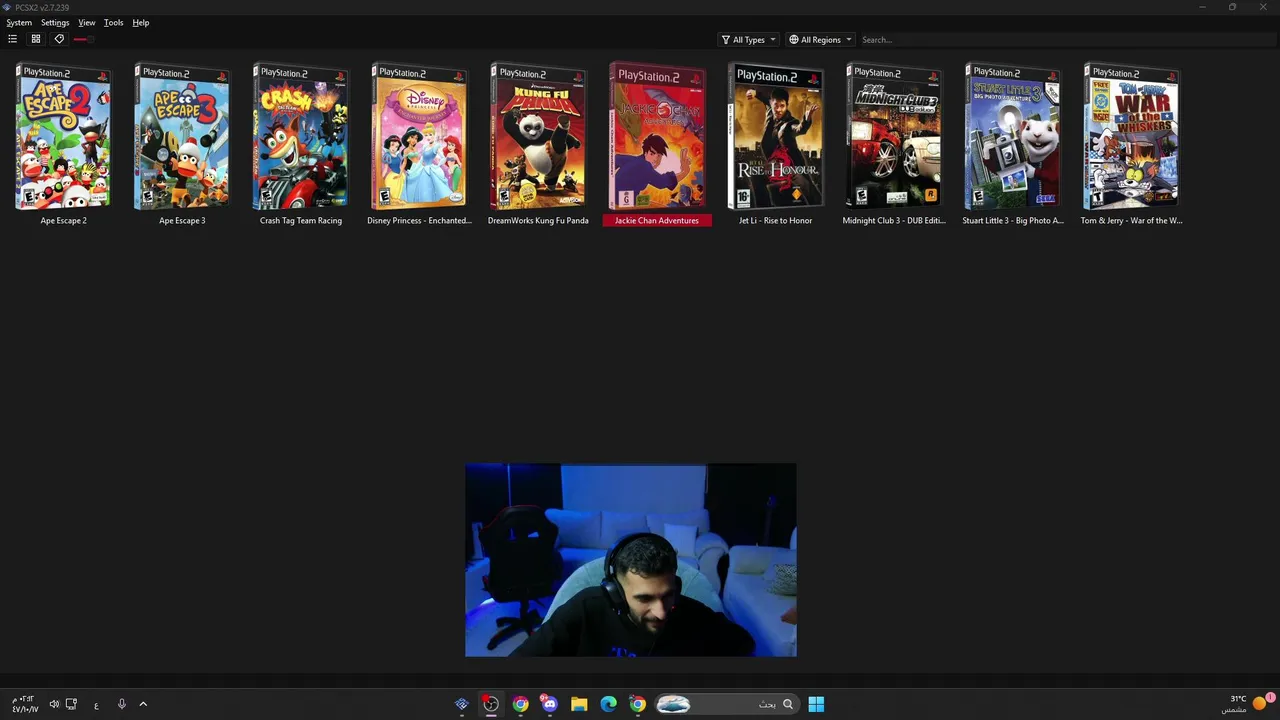This screenshot has height=720, width=1280.
Task: Switch to game grid view
Action: click(36, 39)
